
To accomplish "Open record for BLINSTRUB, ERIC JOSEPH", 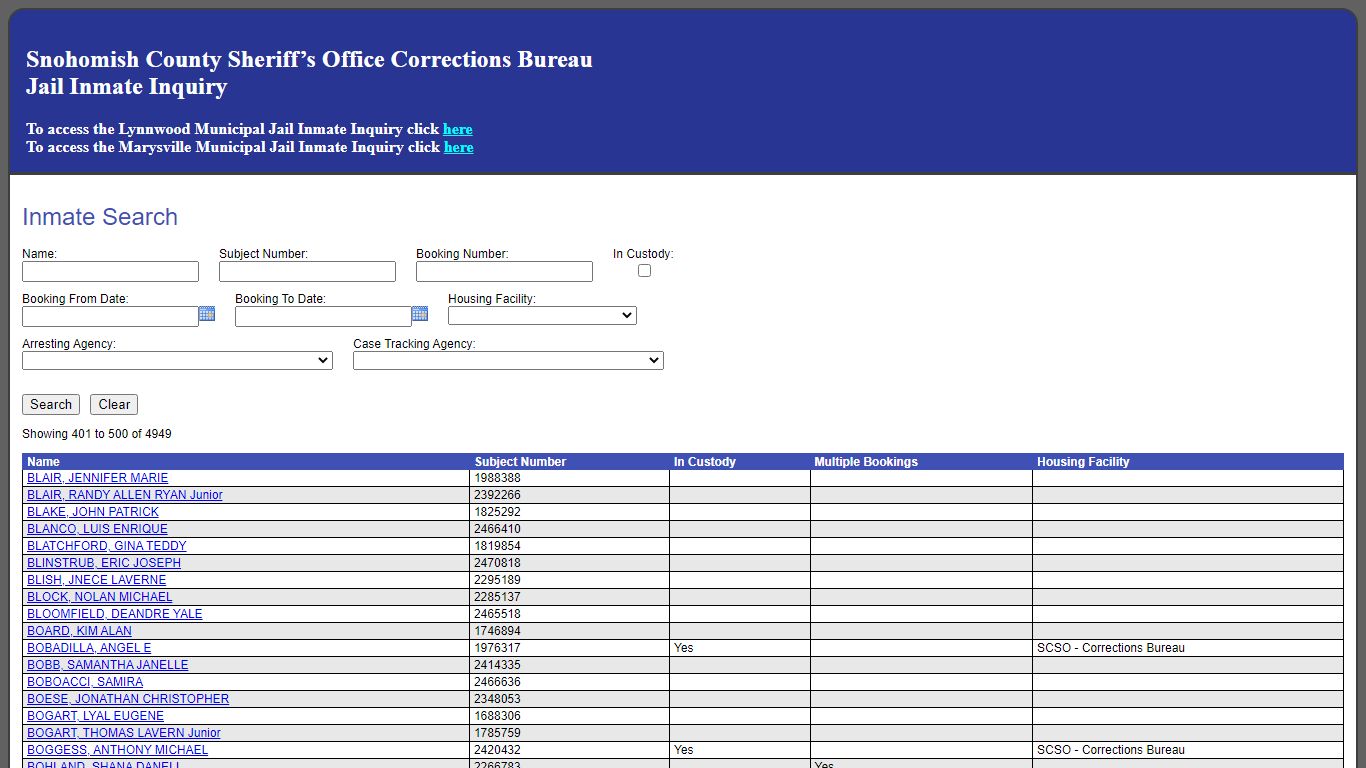I will [104, 563].
